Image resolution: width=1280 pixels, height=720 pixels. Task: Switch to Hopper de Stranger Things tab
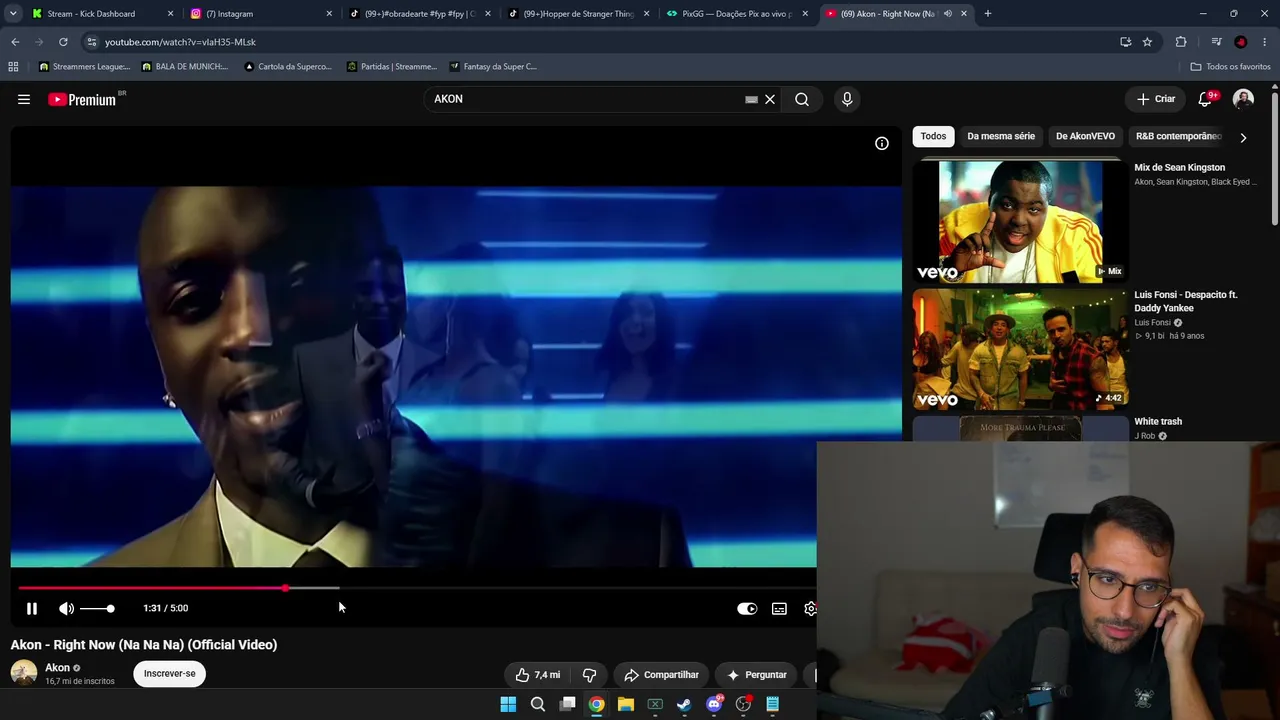[578, 14]
